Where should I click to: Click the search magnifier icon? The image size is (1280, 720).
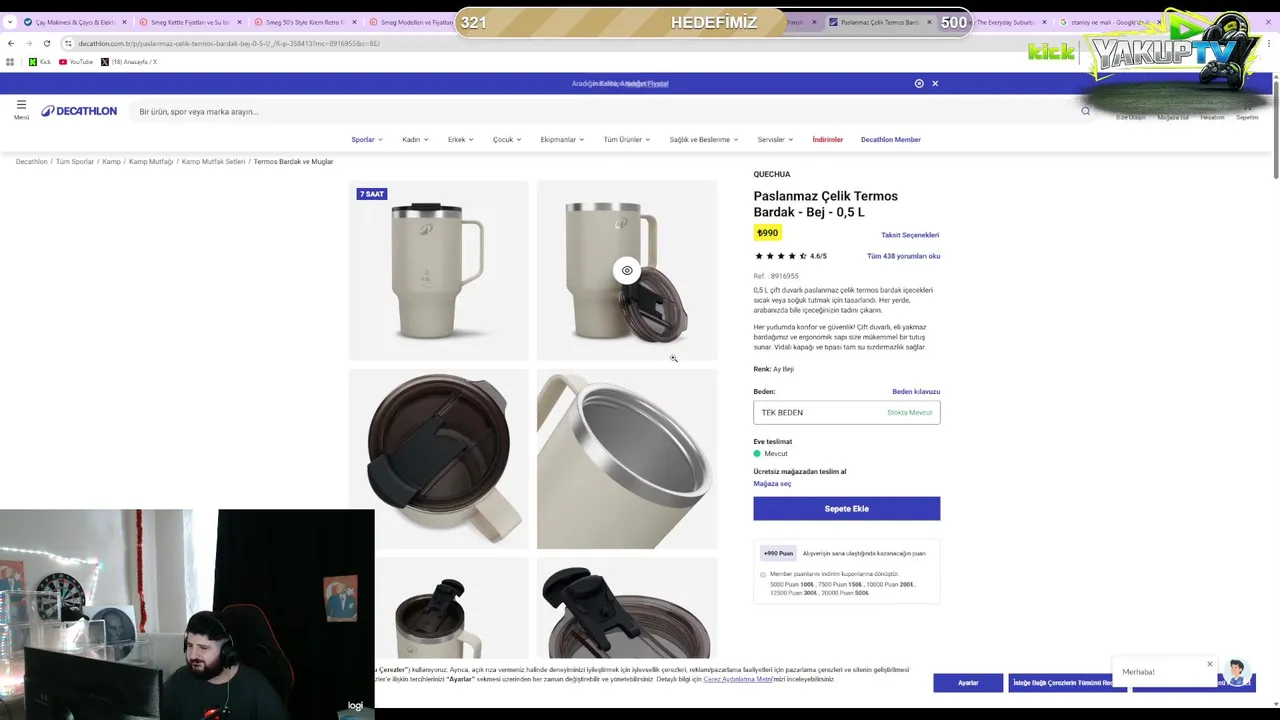(x=1085, y=111)
